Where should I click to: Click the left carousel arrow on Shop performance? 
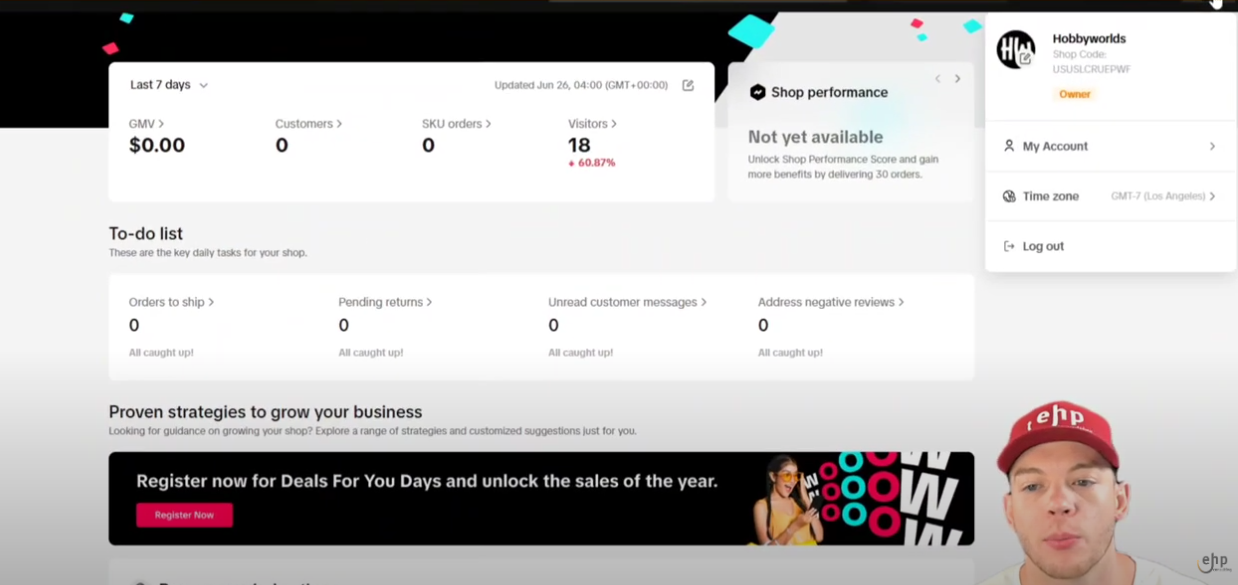pos(937,78)
